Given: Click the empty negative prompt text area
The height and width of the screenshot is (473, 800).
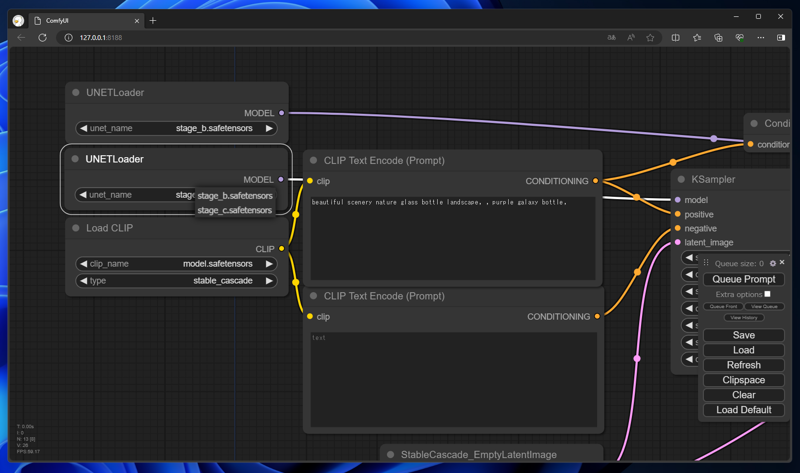Looking at the screenshot, I should click(454, 380).
